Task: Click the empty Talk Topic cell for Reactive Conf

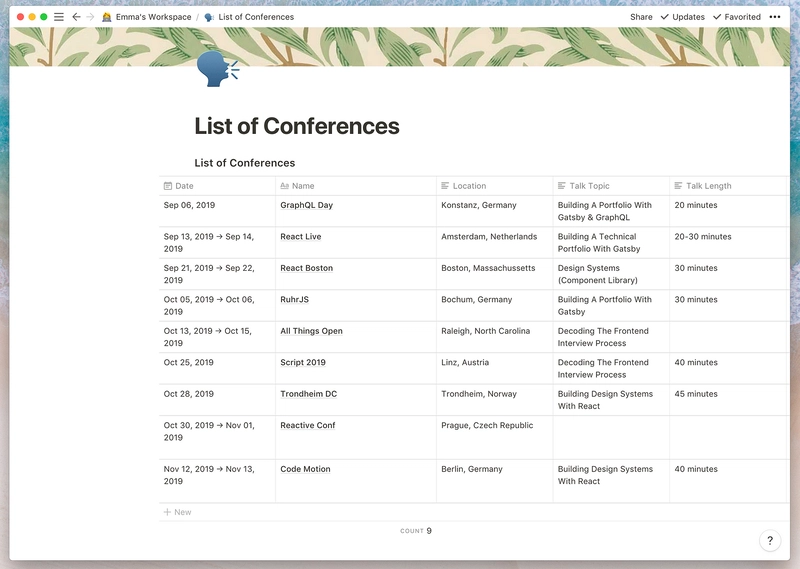Action: coord(611,438)
